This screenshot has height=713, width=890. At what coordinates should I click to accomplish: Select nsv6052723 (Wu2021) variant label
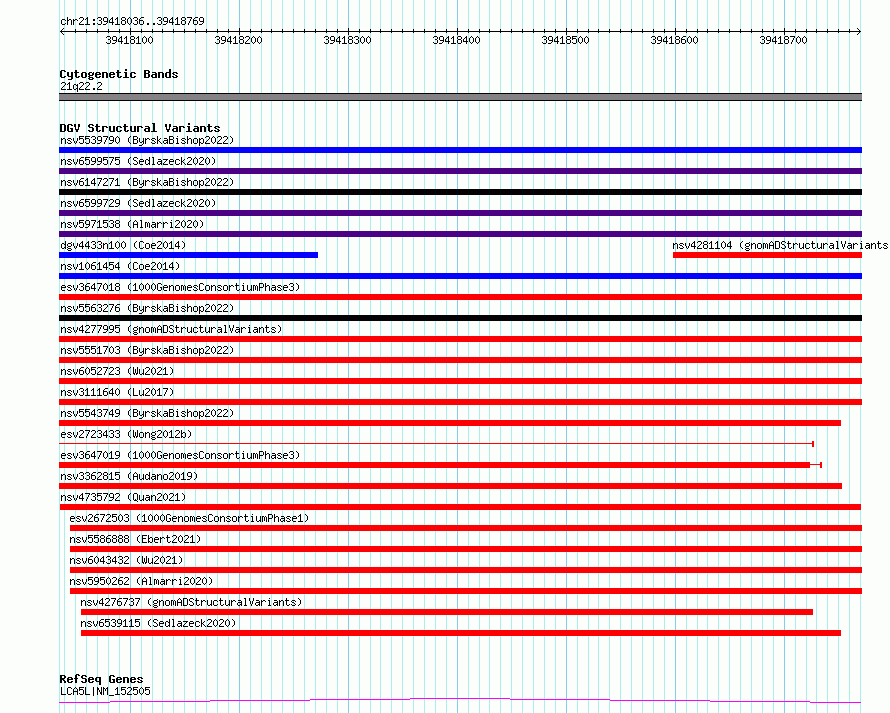tap(117, 371)
